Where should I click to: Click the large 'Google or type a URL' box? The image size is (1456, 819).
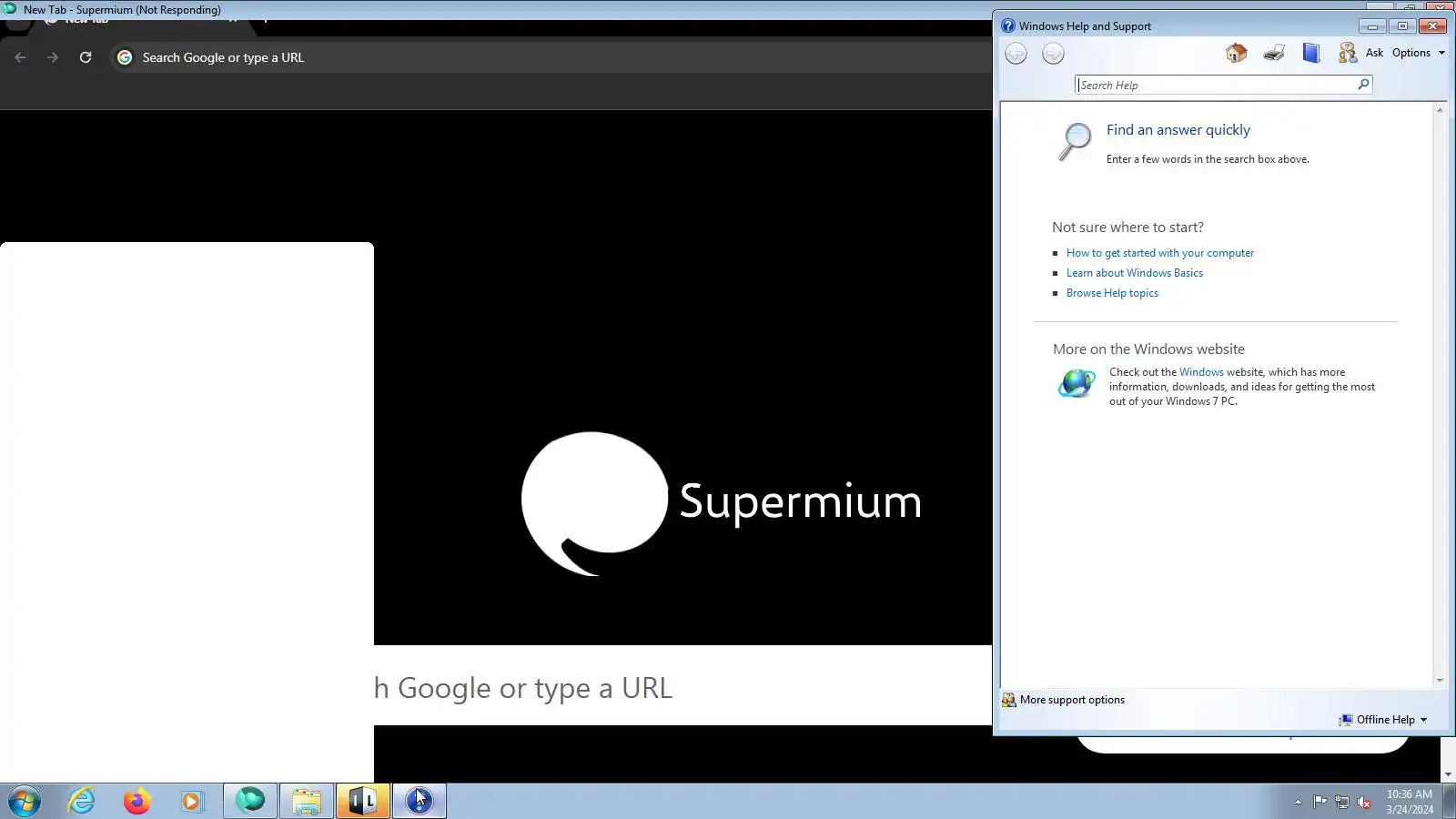[682, 685]
